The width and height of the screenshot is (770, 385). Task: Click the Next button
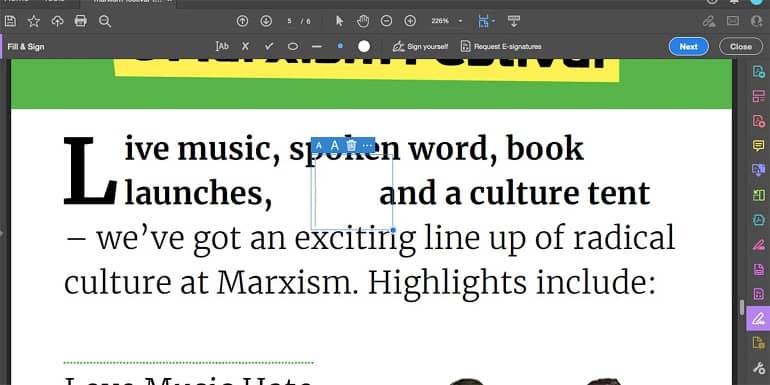(688, 47)
